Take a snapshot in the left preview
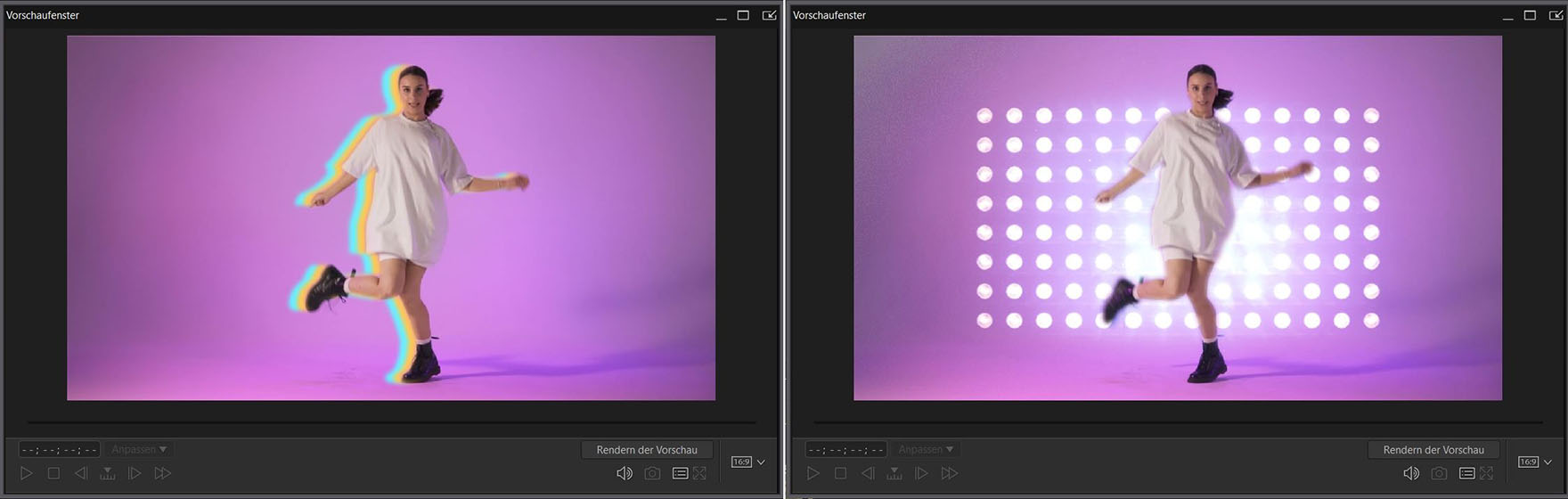 click(x=652, y=473)
